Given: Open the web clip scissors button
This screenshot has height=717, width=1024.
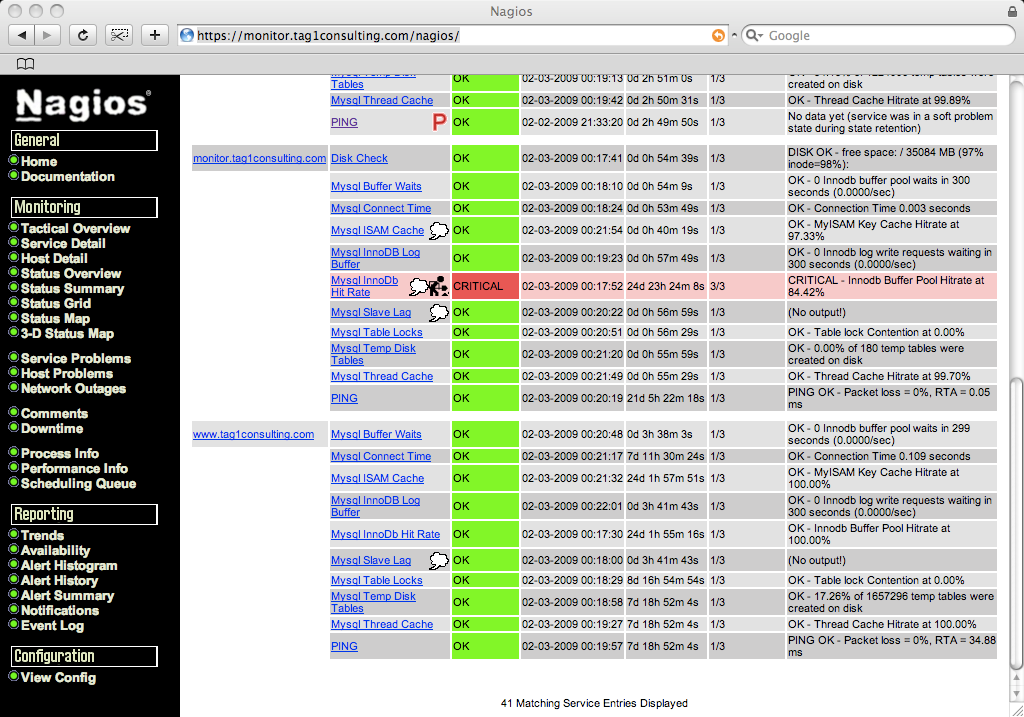Looking at the screenshot, I should [x=119, y=35].
